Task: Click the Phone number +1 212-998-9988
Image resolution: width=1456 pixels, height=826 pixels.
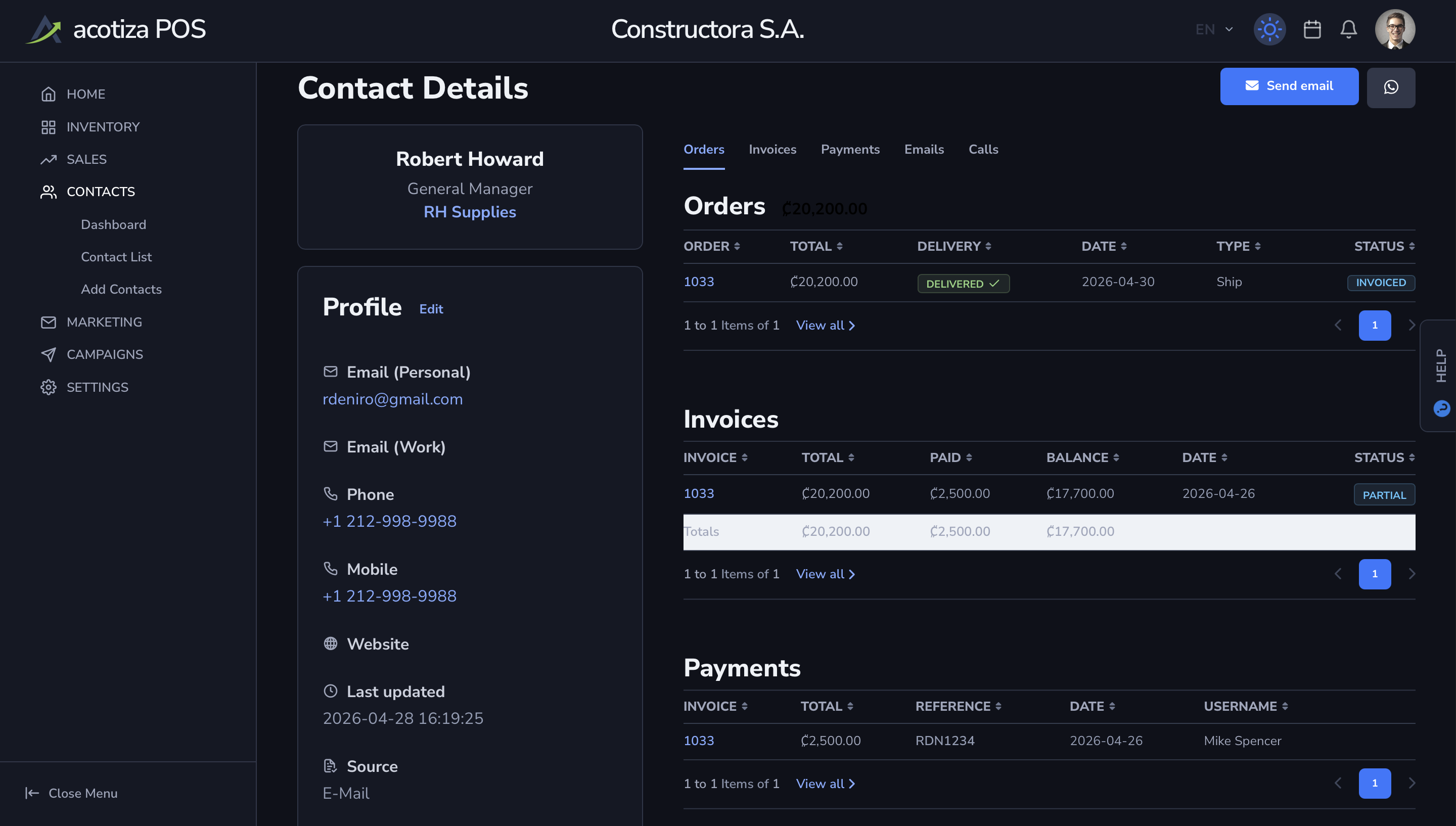Action: (389, 521)
